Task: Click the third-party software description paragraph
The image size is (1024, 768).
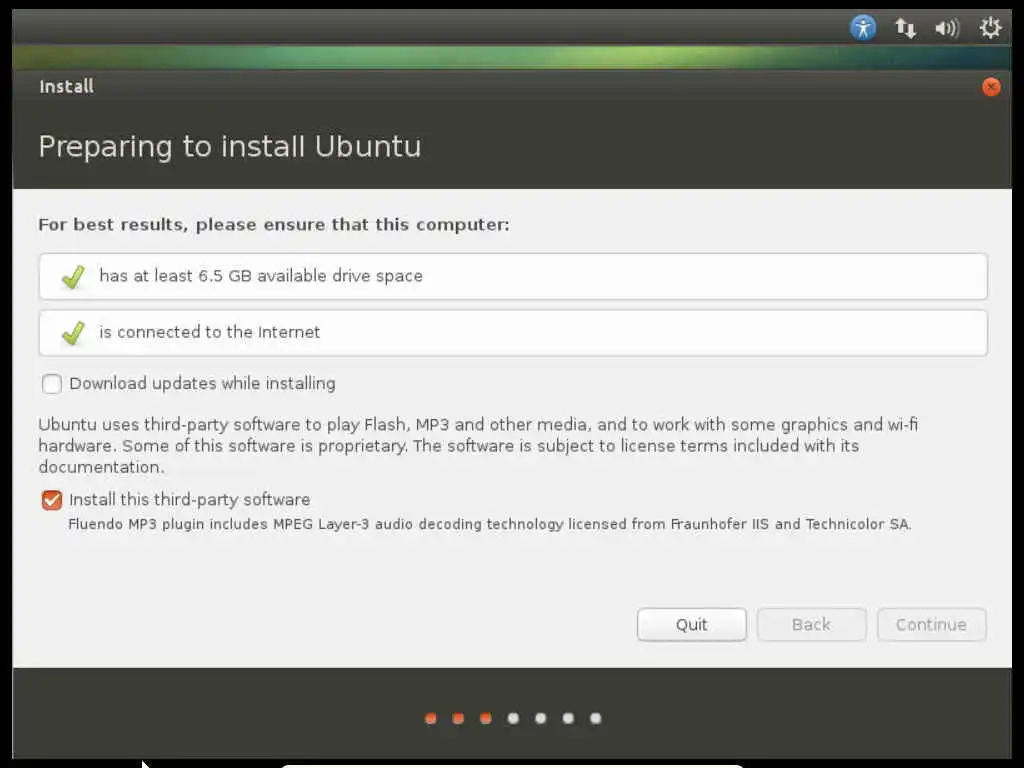Action: tap(478, 446)
